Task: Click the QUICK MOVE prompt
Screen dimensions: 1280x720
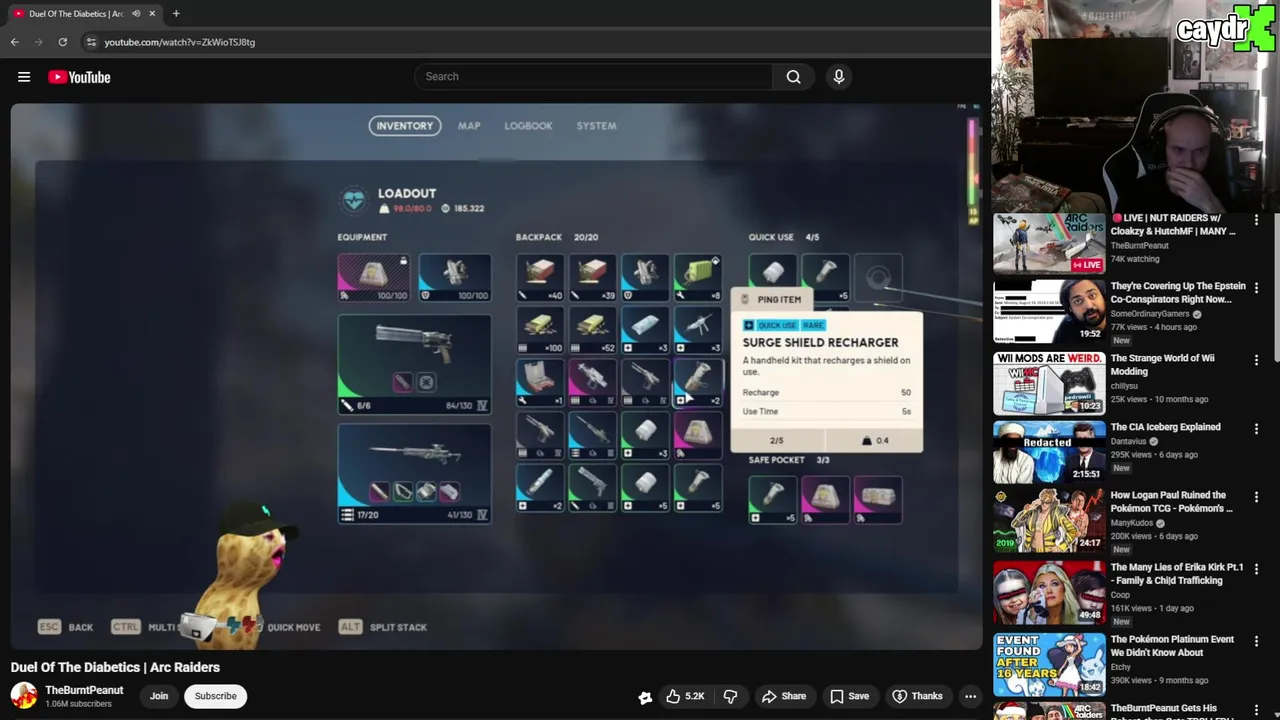Action: (294, 627)
